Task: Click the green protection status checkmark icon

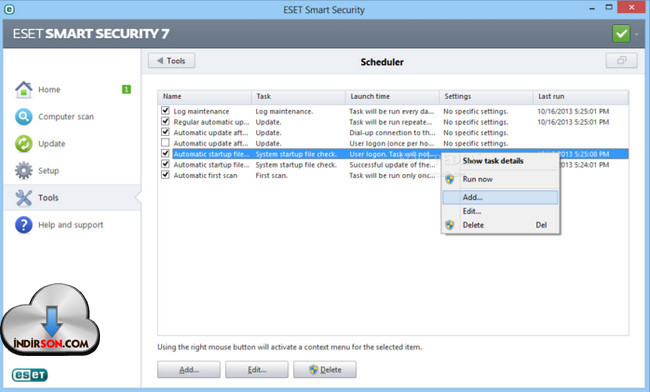Action: (x=621, y=34)
